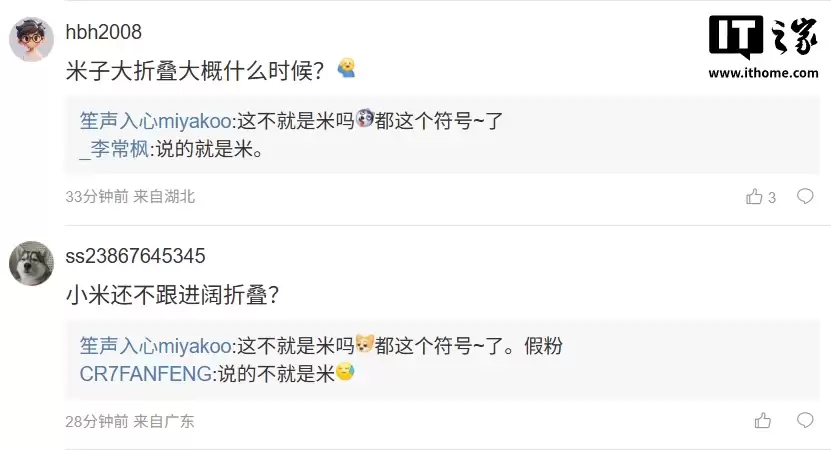831x450 pixels.
Task: Click the emoji after 米子大折叠大概什么时候
Action: [x=346, y=69]
